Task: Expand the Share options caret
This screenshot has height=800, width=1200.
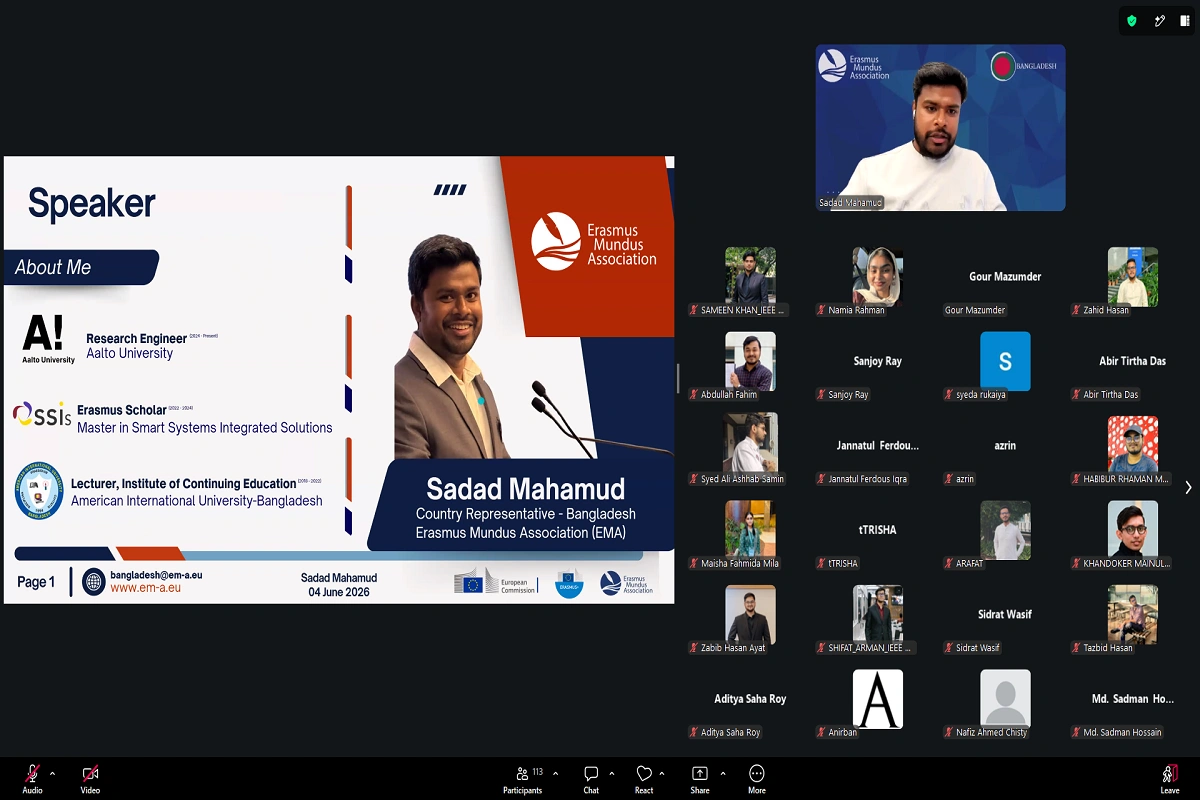Action: click(x=723, y=773)
